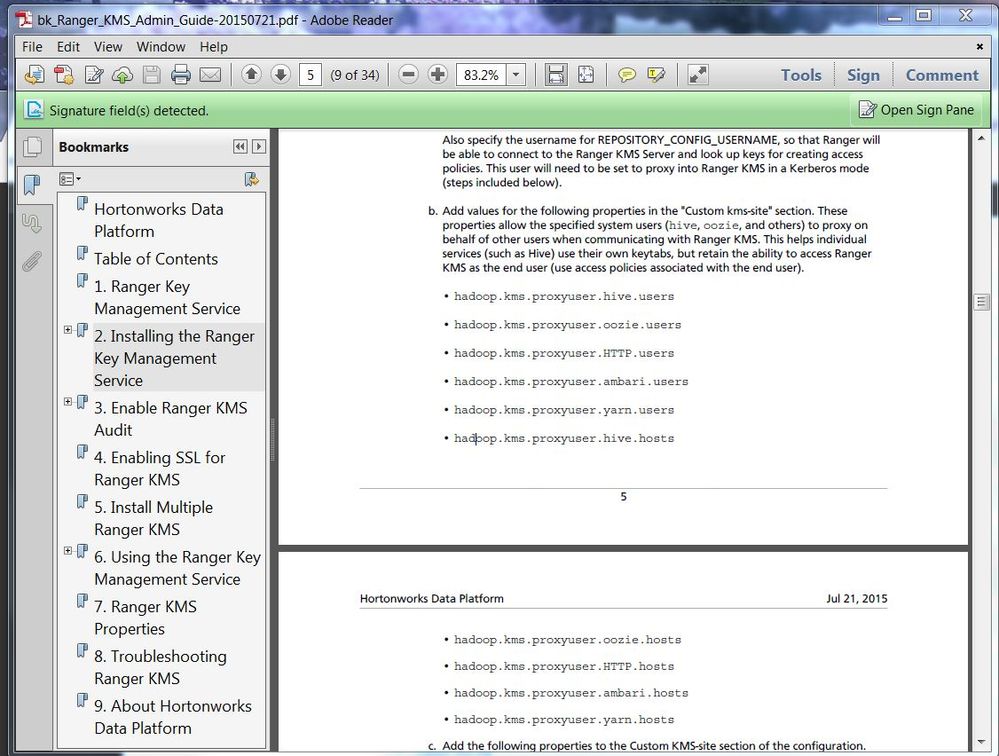Zoom out with the minus button
This screenshot has height=756, width=999.
tap(408, 75)
